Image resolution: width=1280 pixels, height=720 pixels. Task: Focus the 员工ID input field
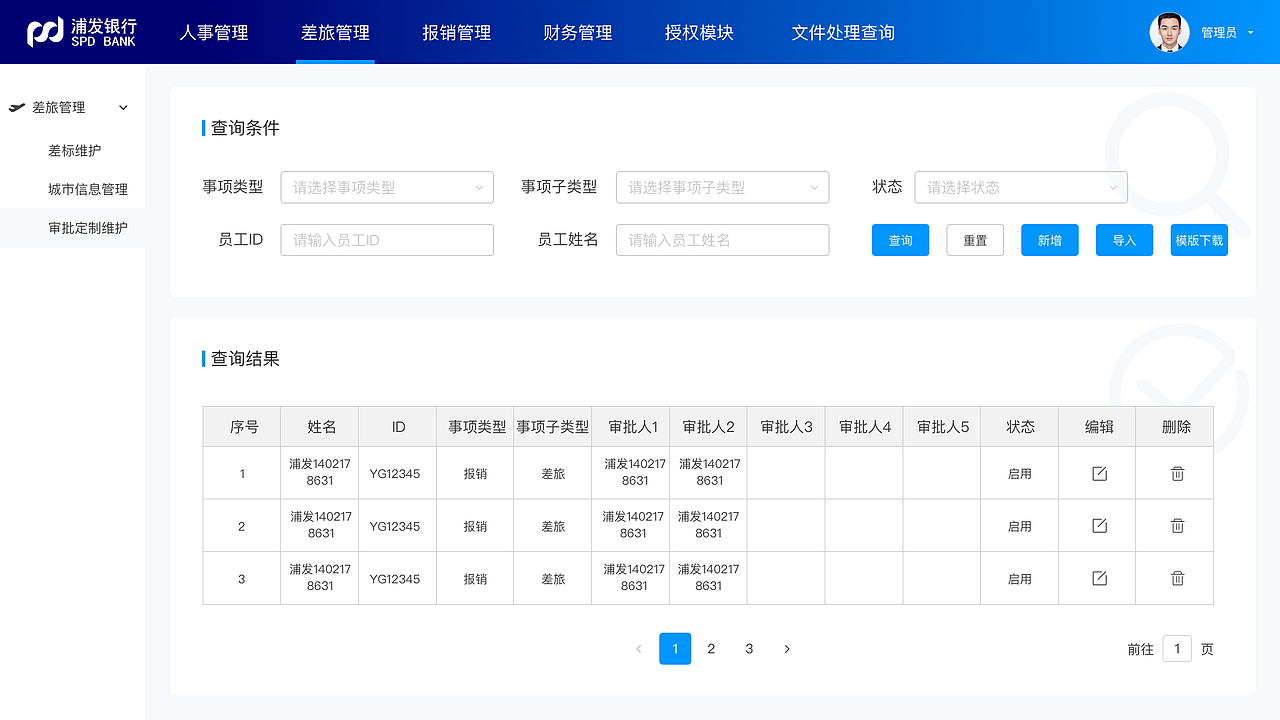[387, 240]
